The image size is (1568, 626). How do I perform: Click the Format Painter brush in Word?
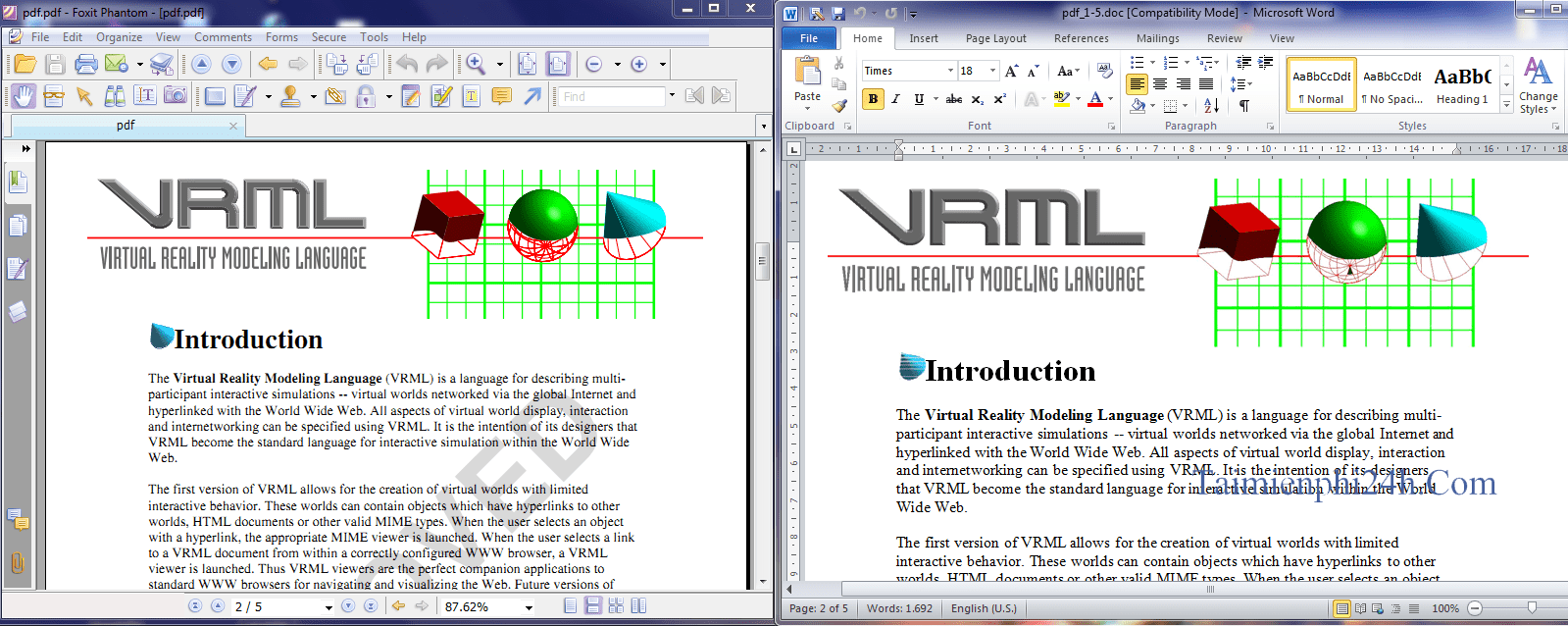[x=839, y=104]
